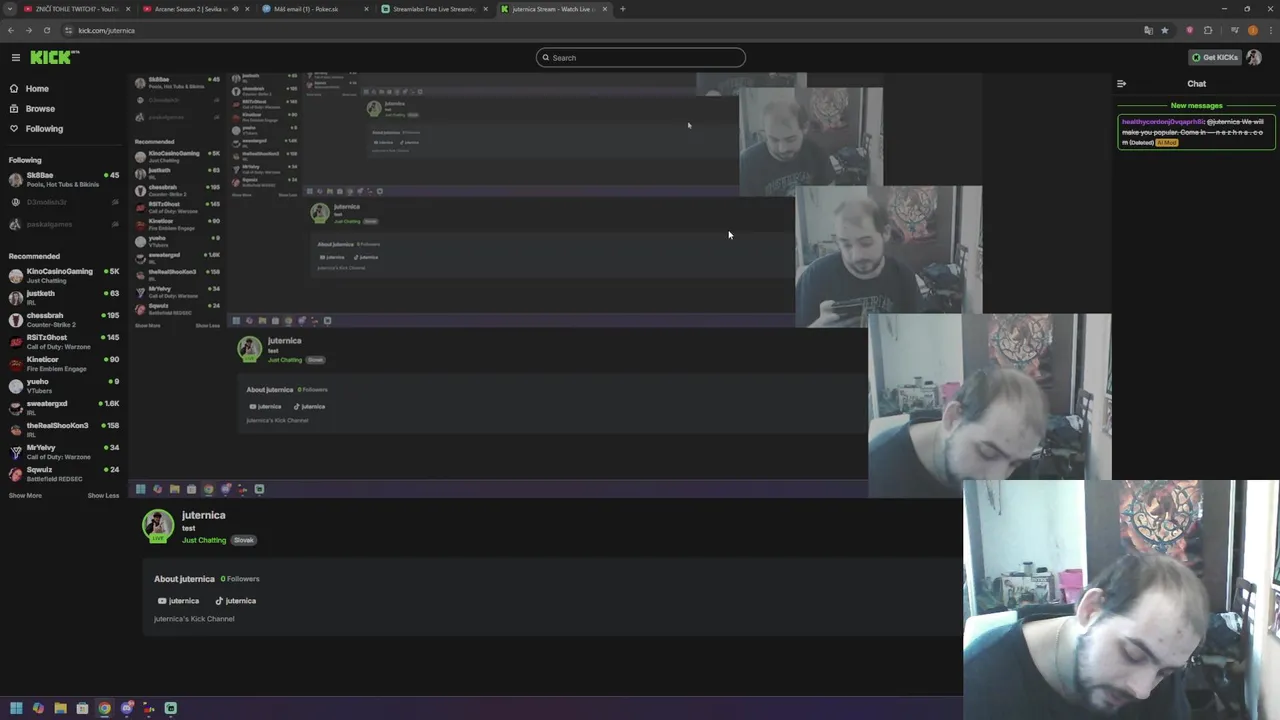The image size is (1280, 720).
Task: Open SkBBae followed channel
Action: tap(64, 179)
